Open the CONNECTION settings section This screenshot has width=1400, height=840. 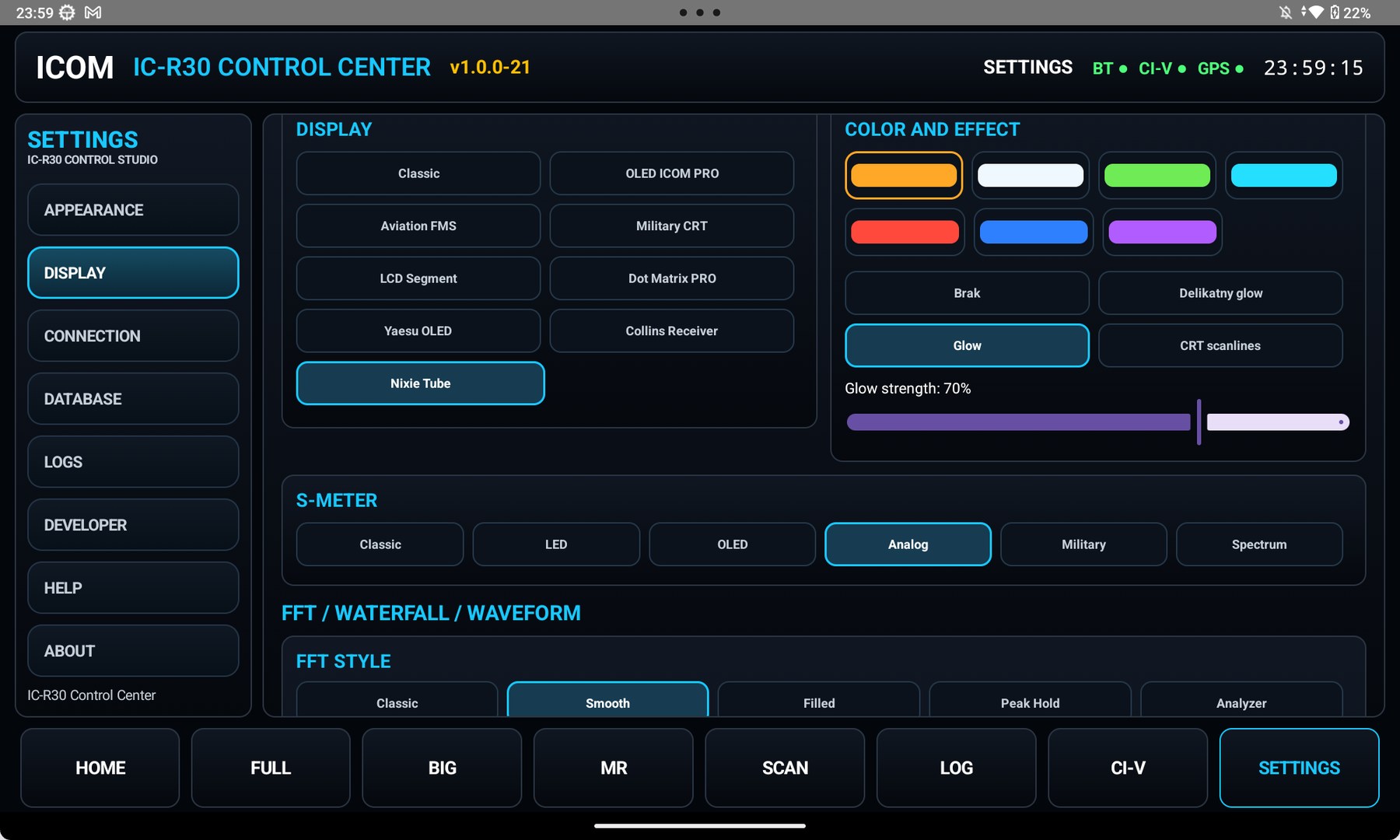click(x=133, y=336)
